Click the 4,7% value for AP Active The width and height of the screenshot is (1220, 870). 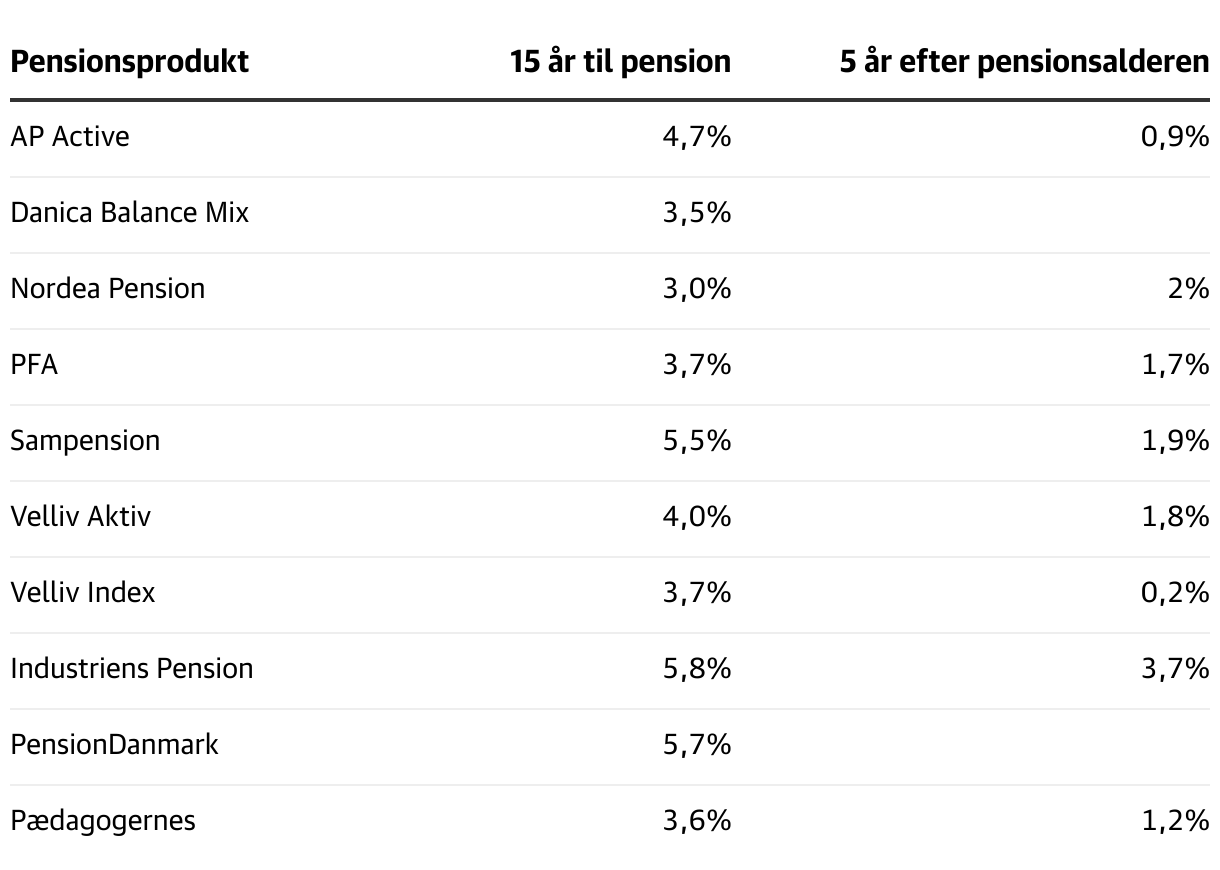(x=696, y=137)
